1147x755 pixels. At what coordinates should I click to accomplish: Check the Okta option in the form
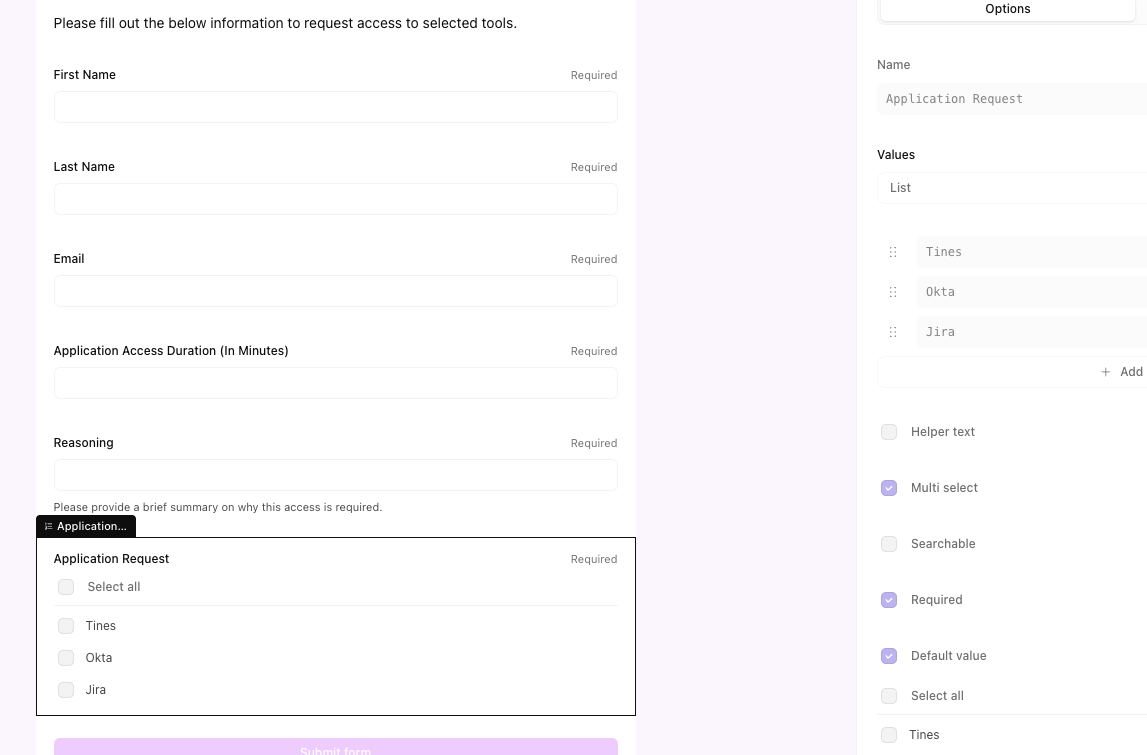(66, 658)
